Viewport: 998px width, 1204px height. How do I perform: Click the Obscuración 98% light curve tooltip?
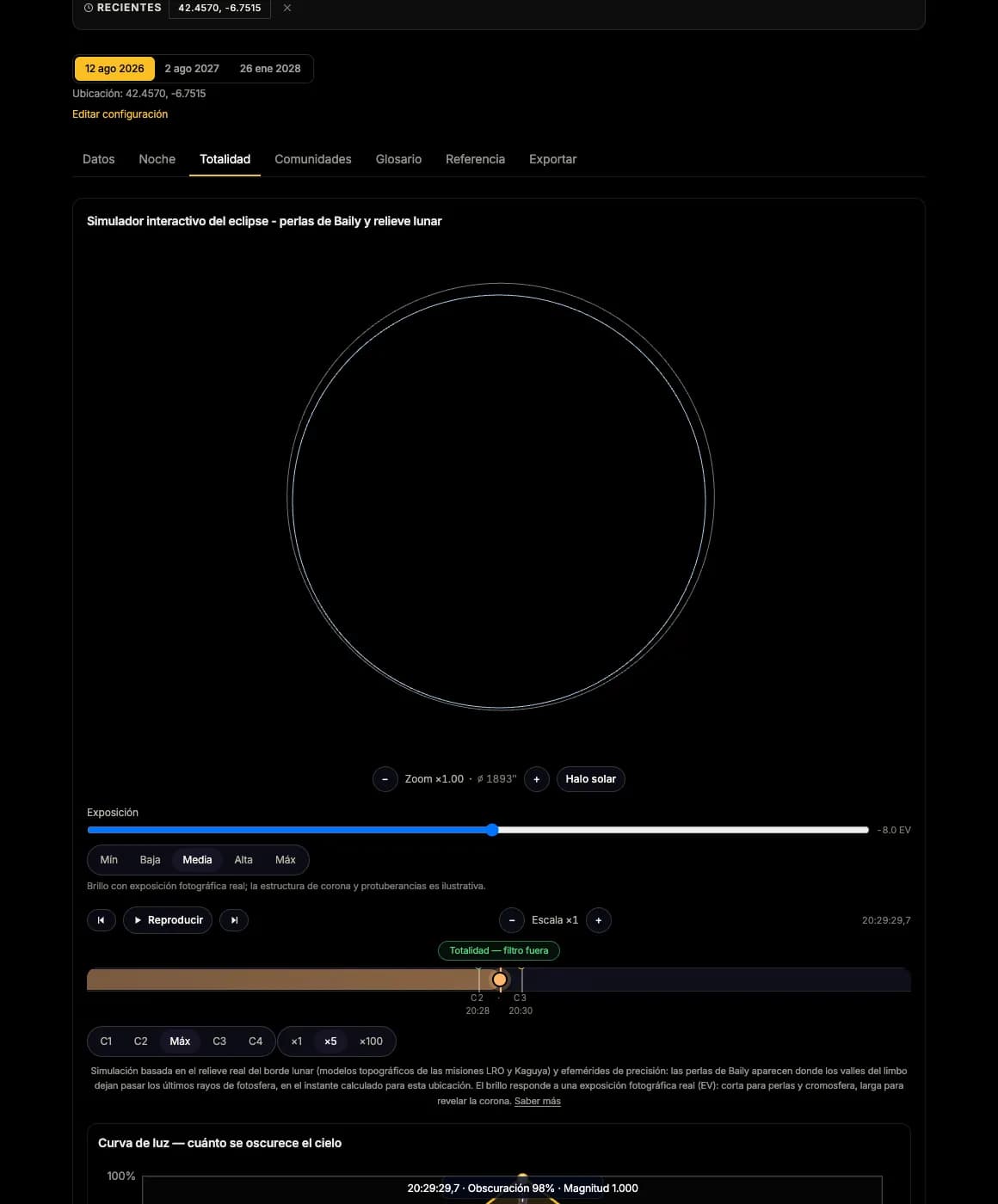[522, 1189]
